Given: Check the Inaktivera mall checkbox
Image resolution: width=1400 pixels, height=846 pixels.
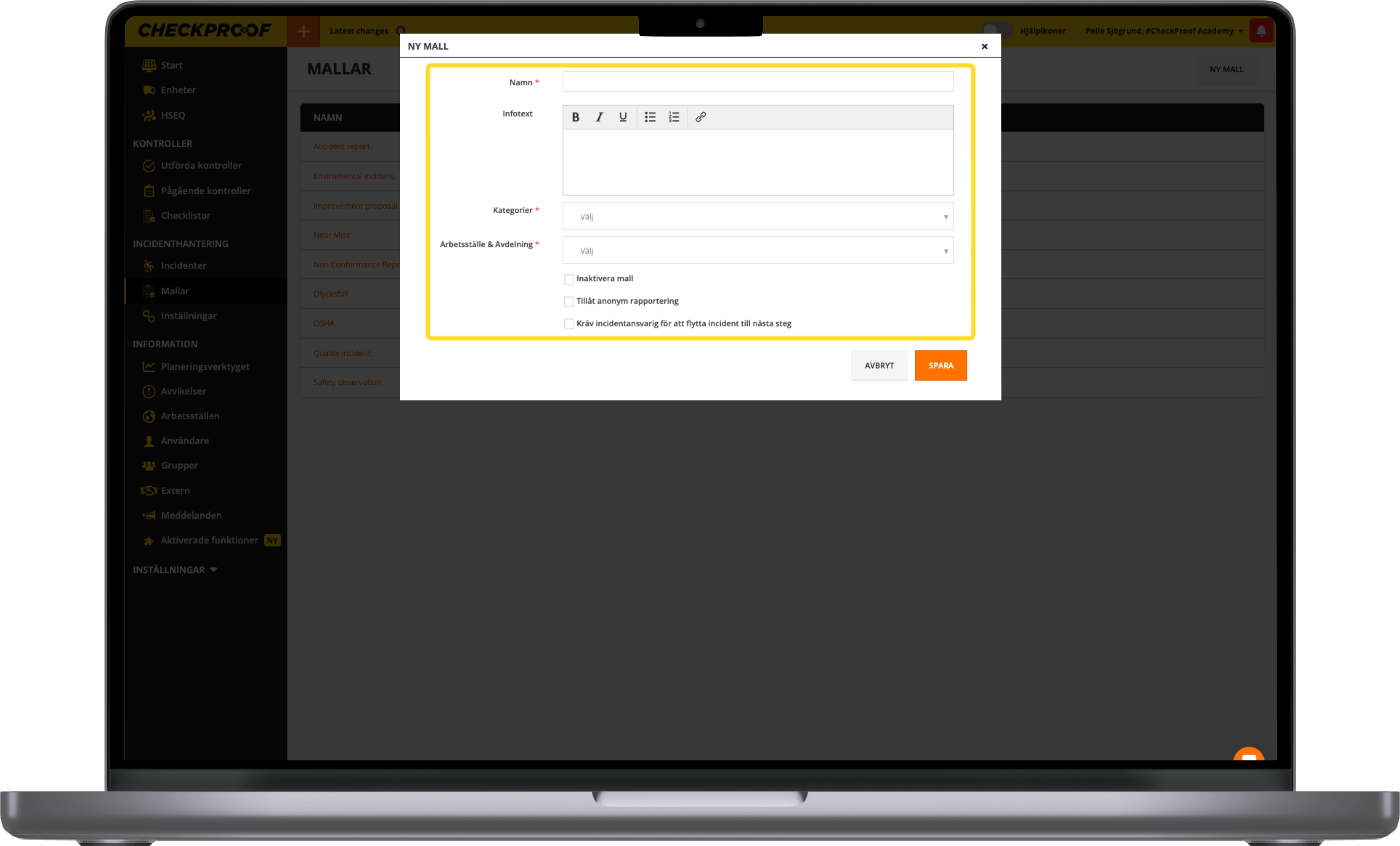Looking at the screenshot, I should pyautogui.click(x=569, y=279).
